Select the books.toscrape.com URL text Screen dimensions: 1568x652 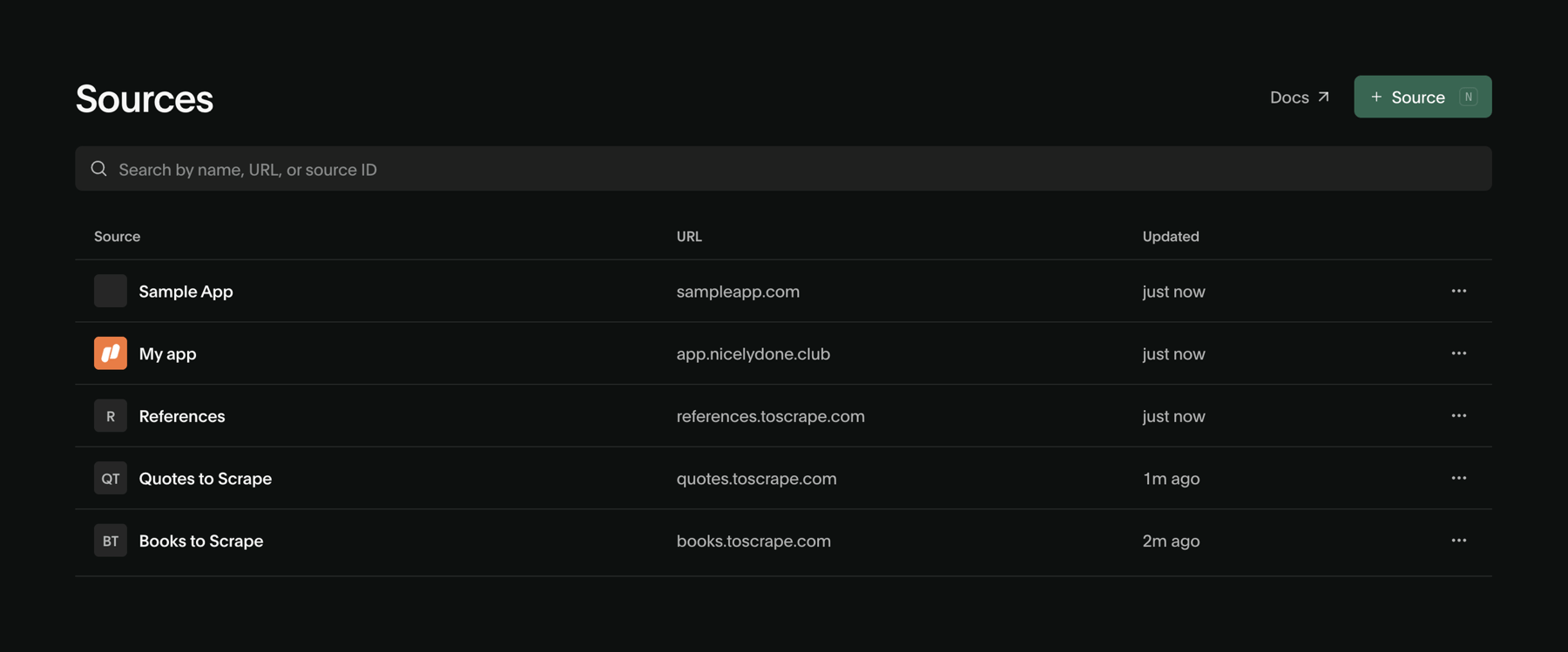(x=754, y=541)
